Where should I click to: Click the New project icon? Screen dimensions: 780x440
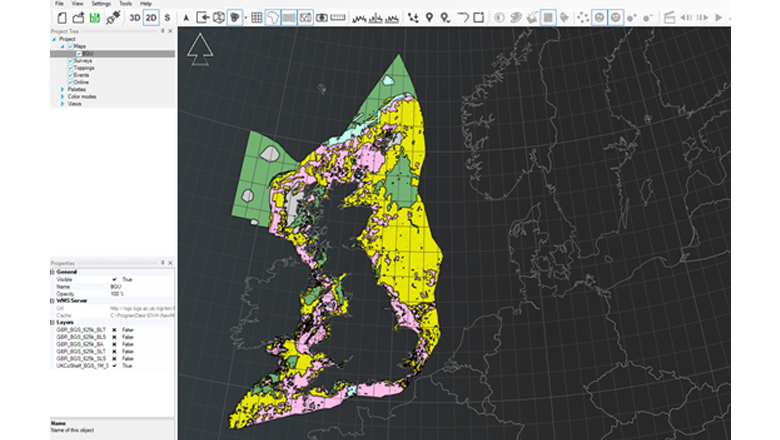coord(62,18)
